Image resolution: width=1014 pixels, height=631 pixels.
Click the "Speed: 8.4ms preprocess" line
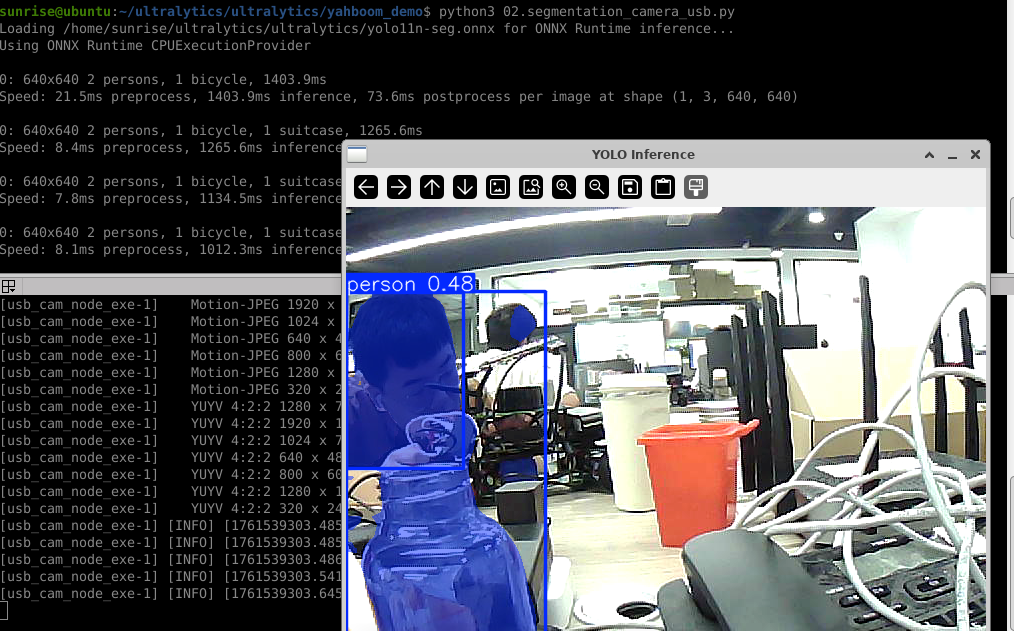171,147
